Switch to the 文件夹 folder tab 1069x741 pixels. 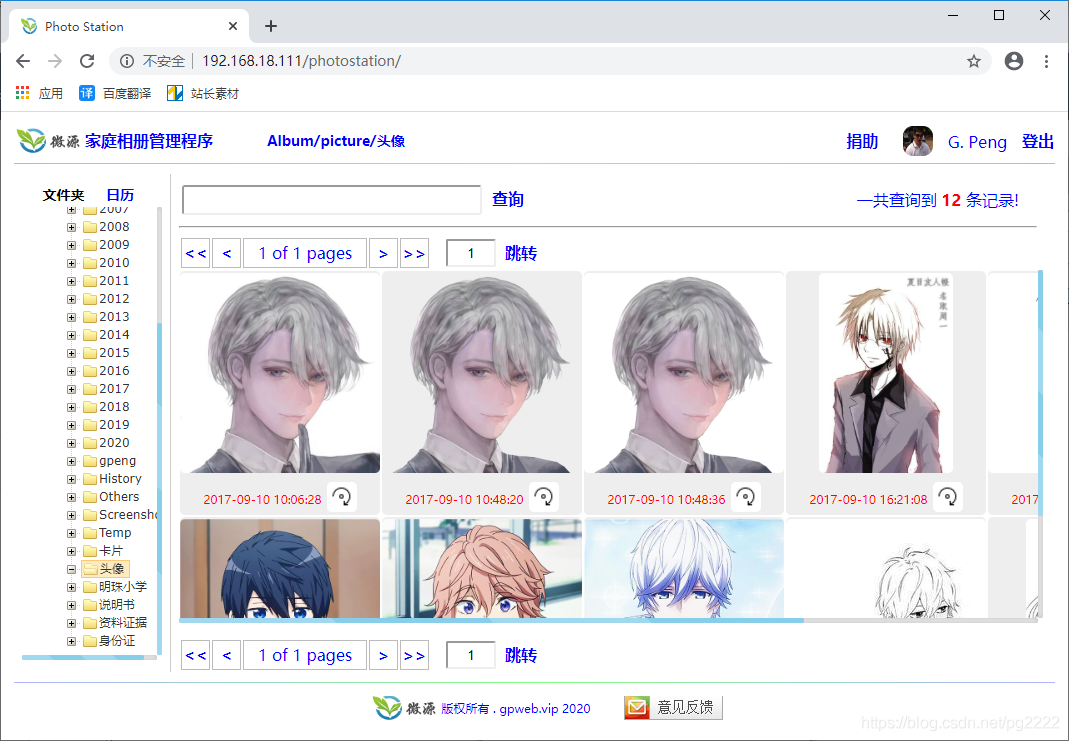pos(63,195)
